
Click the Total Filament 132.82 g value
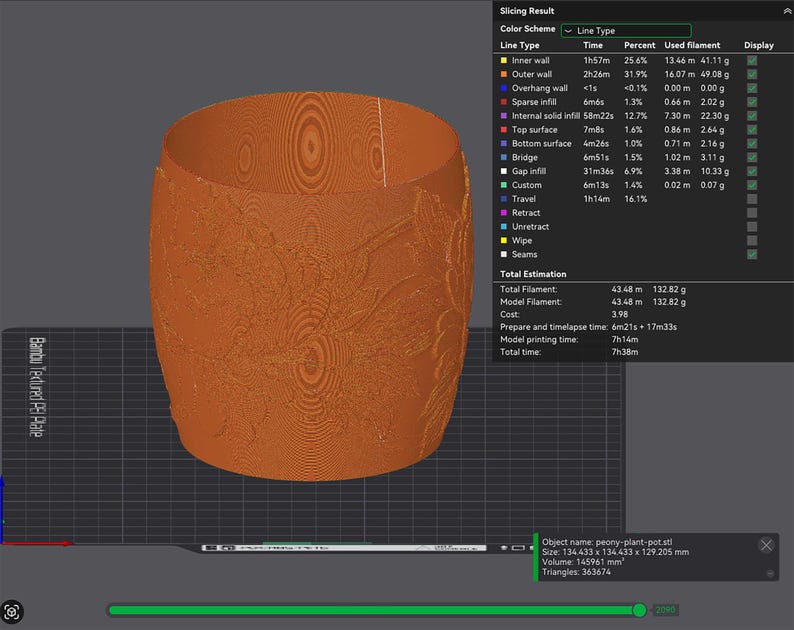point(669,289)
